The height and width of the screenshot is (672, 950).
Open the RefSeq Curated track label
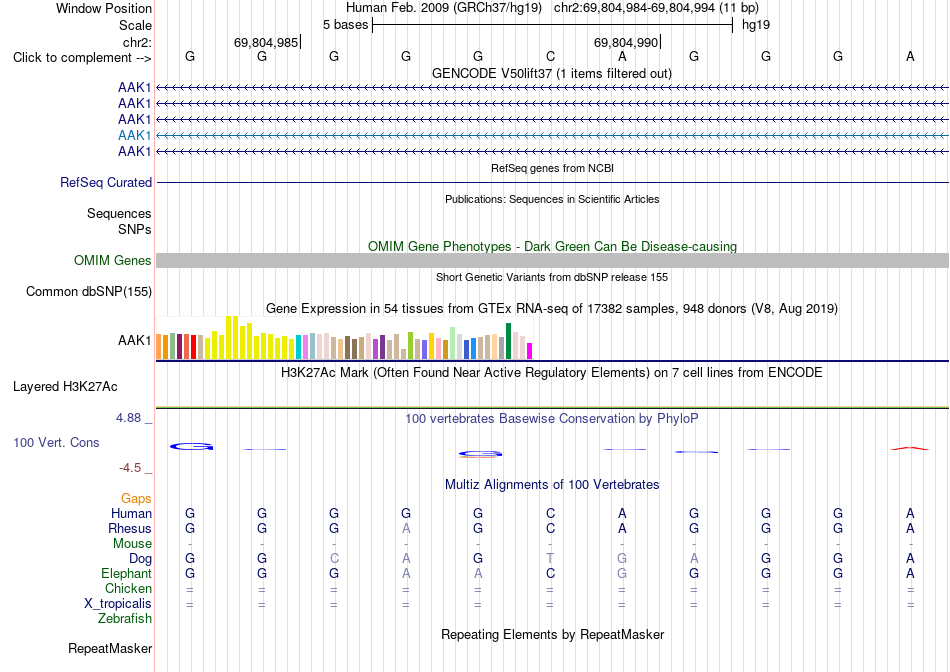106,182
